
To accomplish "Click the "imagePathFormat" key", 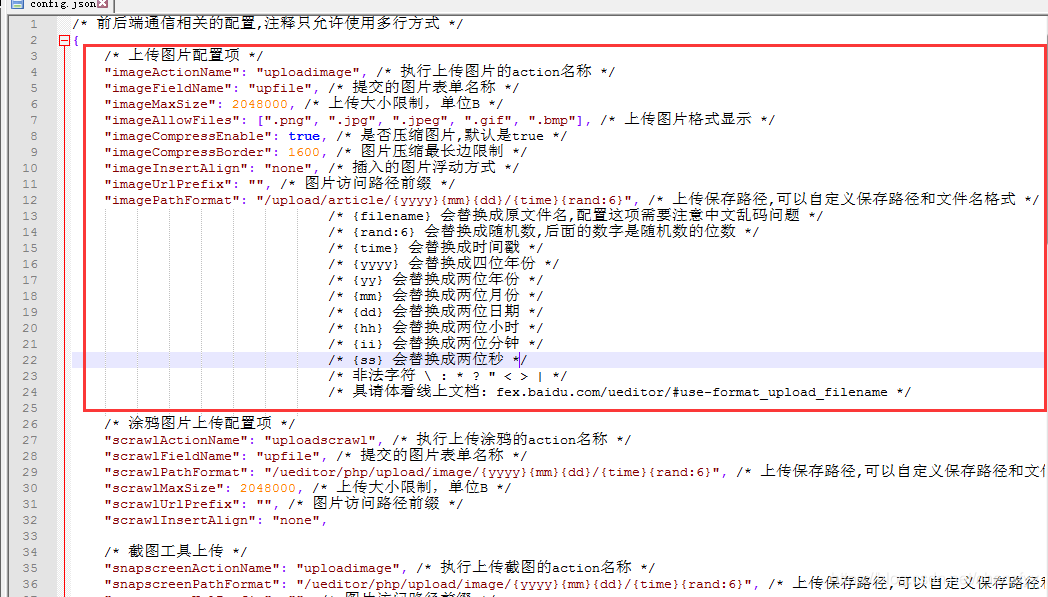I will (172, 201).
